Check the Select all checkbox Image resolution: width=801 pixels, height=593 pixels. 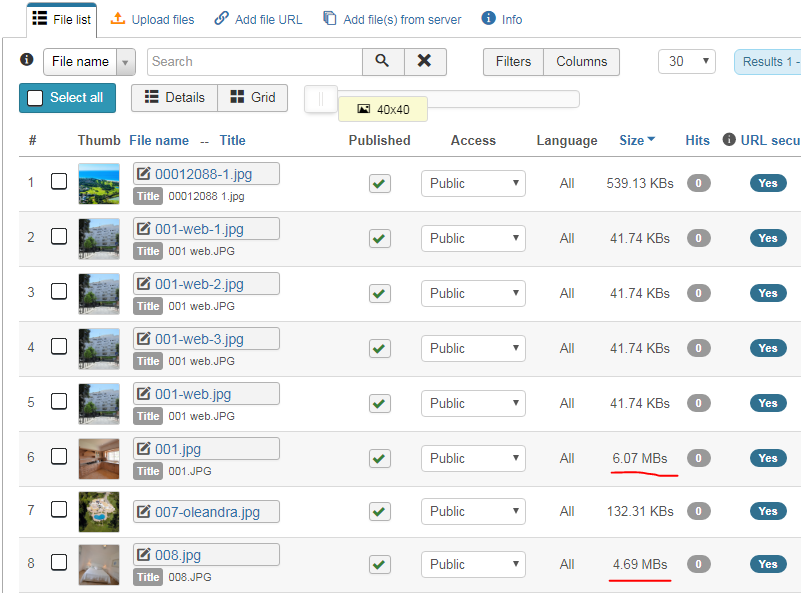tap(35, 98)
